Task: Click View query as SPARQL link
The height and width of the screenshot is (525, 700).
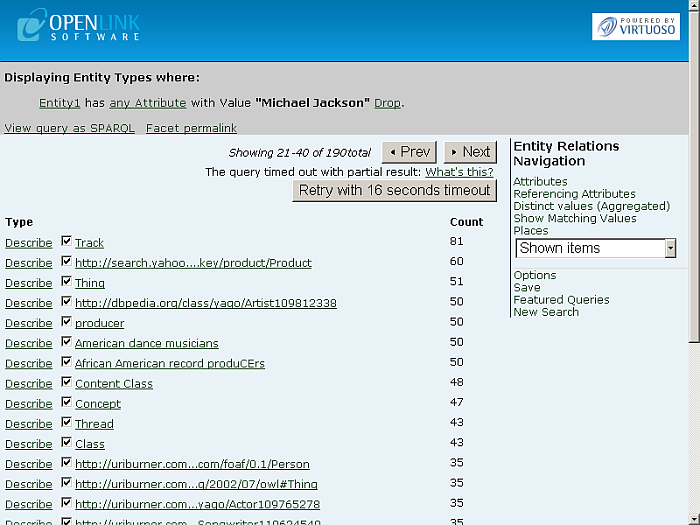Action: click(69, 129)
